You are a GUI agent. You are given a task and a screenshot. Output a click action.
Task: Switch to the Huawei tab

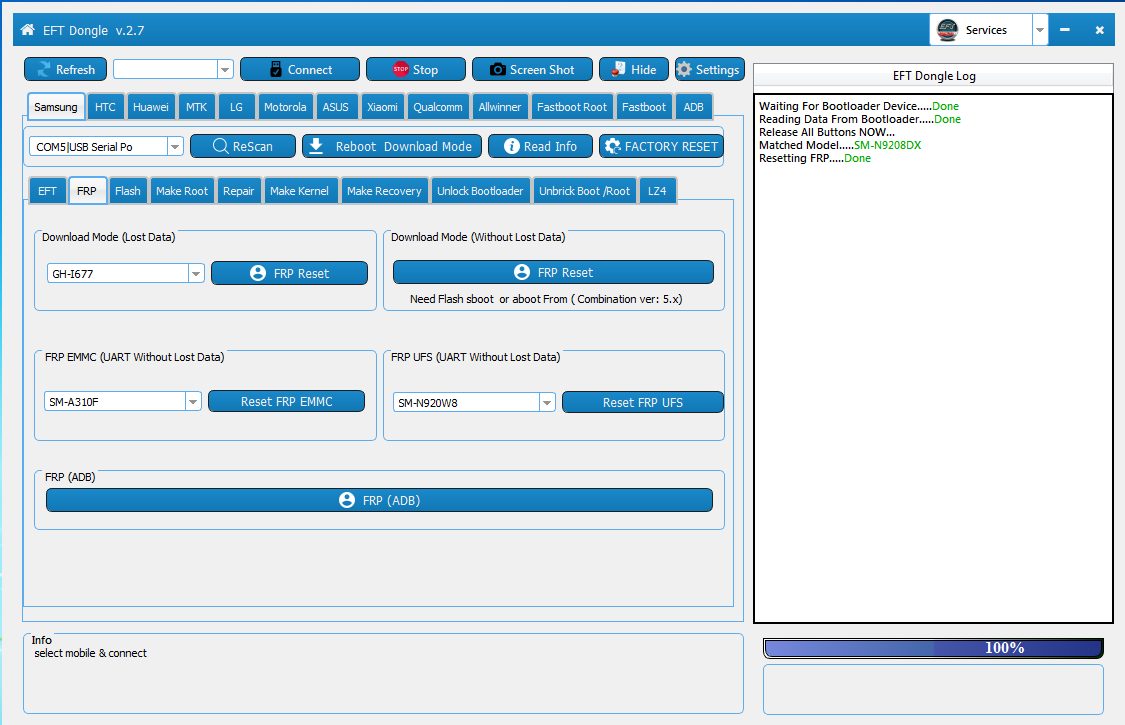pos(150,107)
